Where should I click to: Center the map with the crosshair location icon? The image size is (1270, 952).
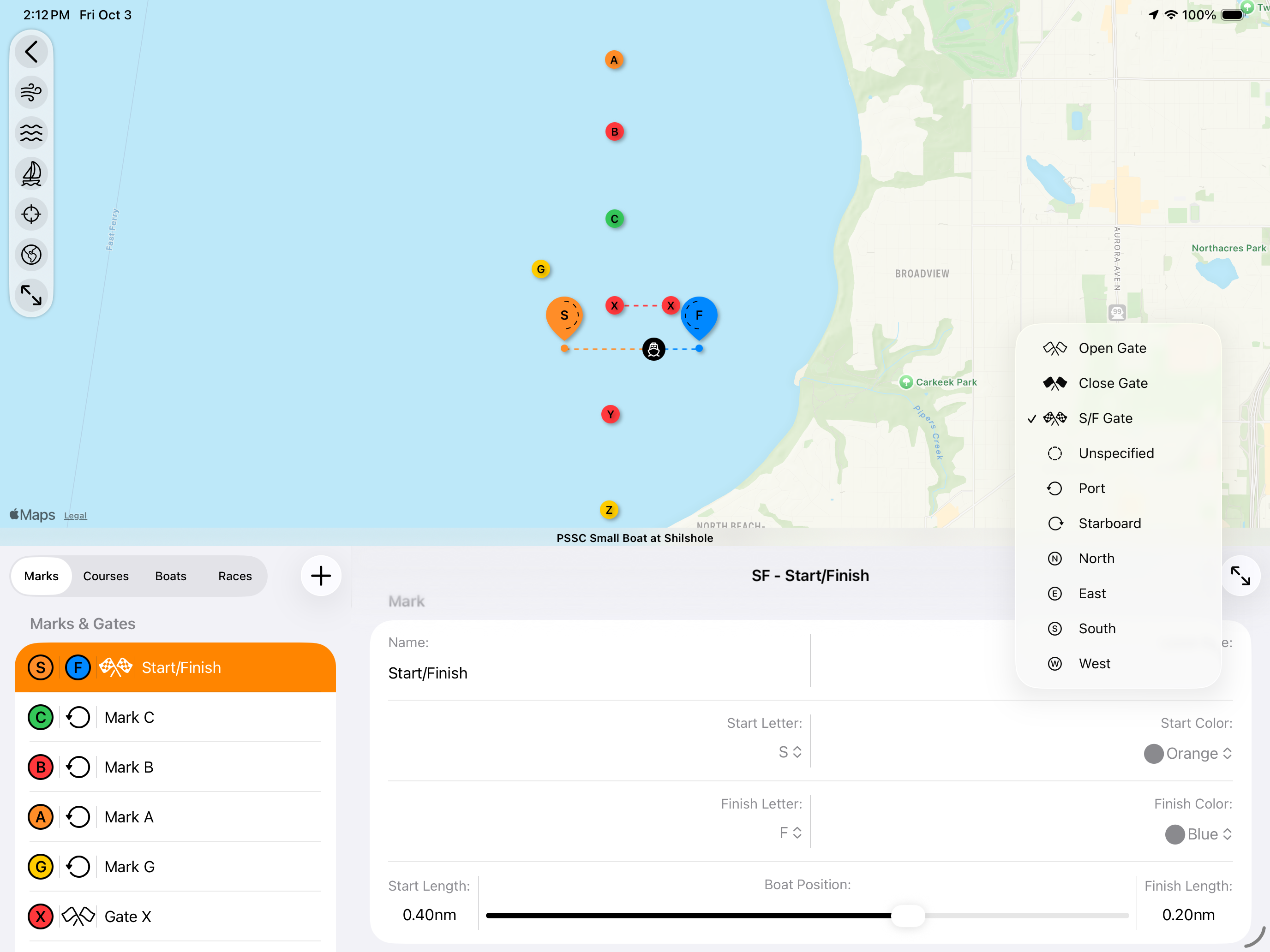(x=31, y=214)
